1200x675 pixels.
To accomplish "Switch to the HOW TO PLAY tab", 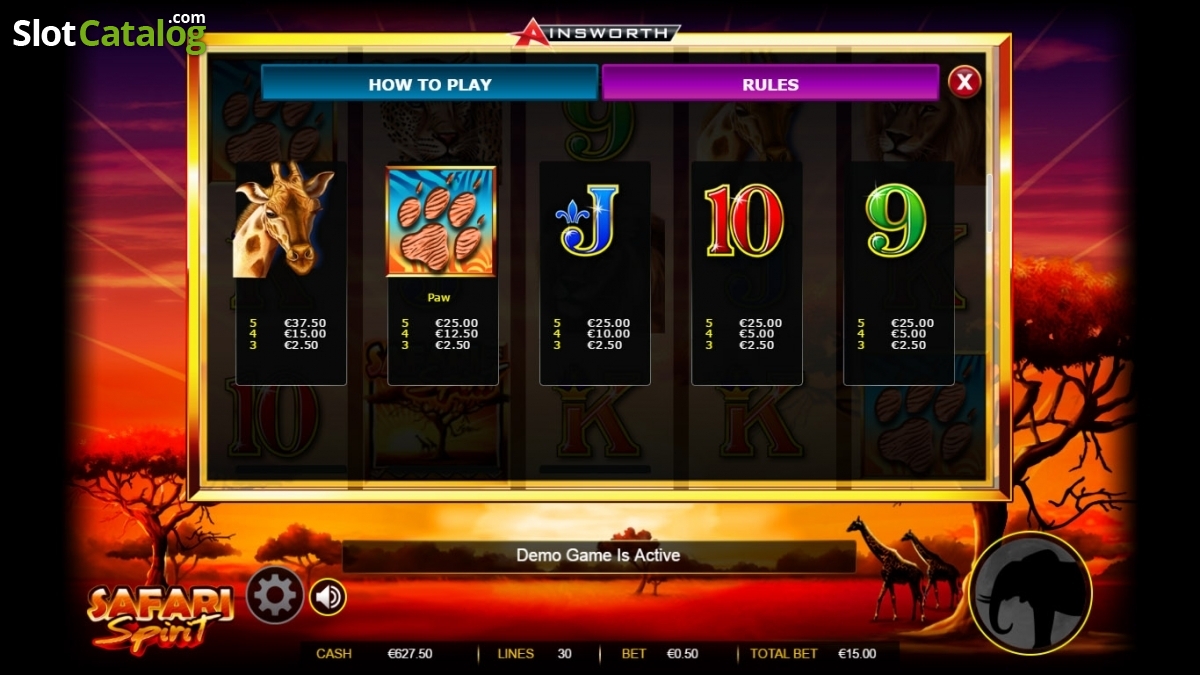I will click(x=430, y=84).
